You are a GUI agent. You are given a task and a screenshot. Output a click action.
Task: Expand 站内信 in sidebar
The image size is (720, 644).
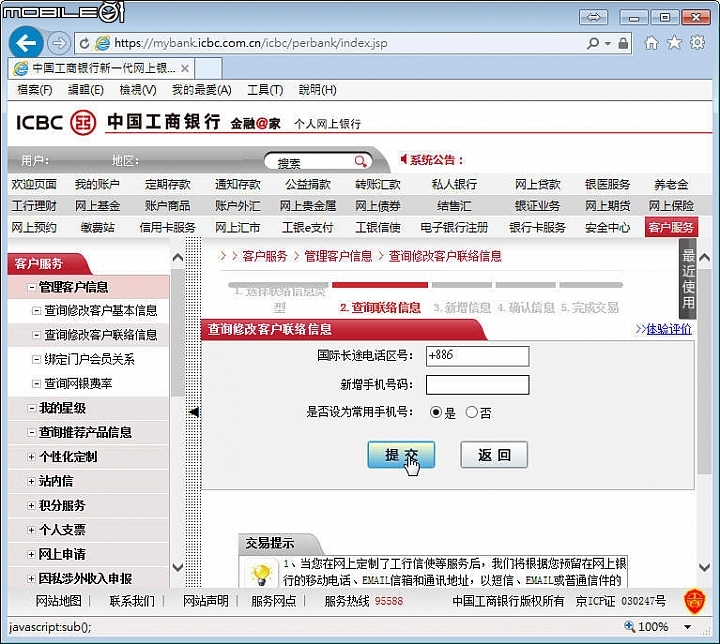point(31,481)
